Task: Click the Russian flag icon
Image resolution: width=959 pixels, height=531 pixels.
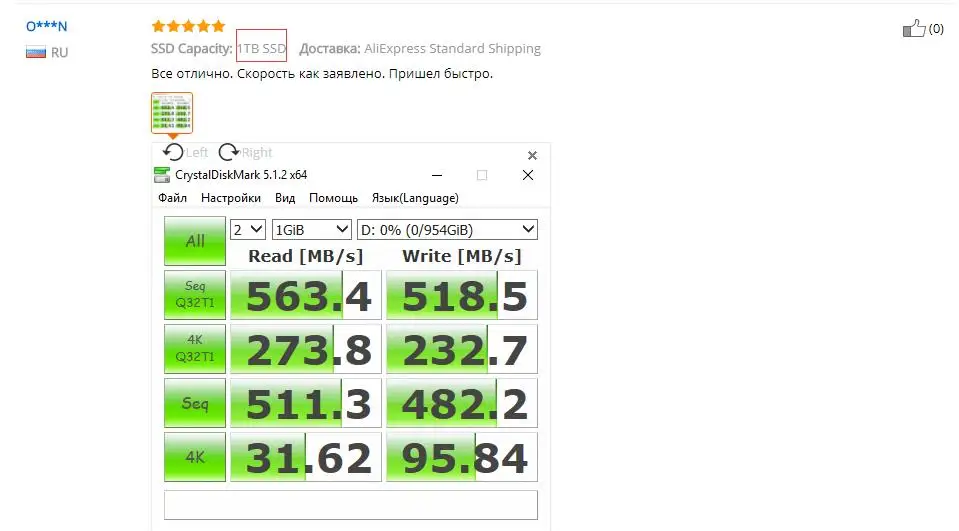Action: point(35,53)
